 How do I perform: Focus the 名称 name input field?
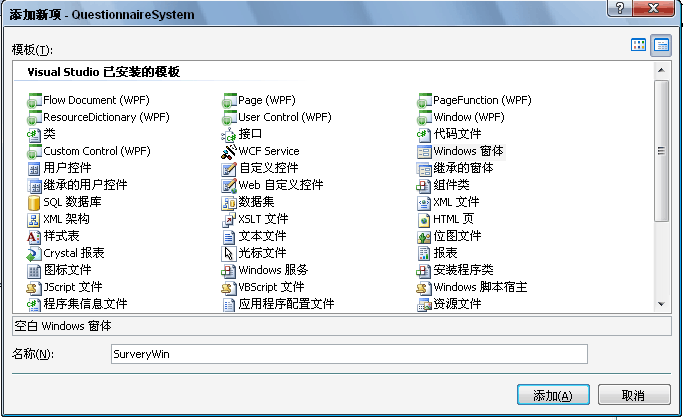click(x=349, y=354)
